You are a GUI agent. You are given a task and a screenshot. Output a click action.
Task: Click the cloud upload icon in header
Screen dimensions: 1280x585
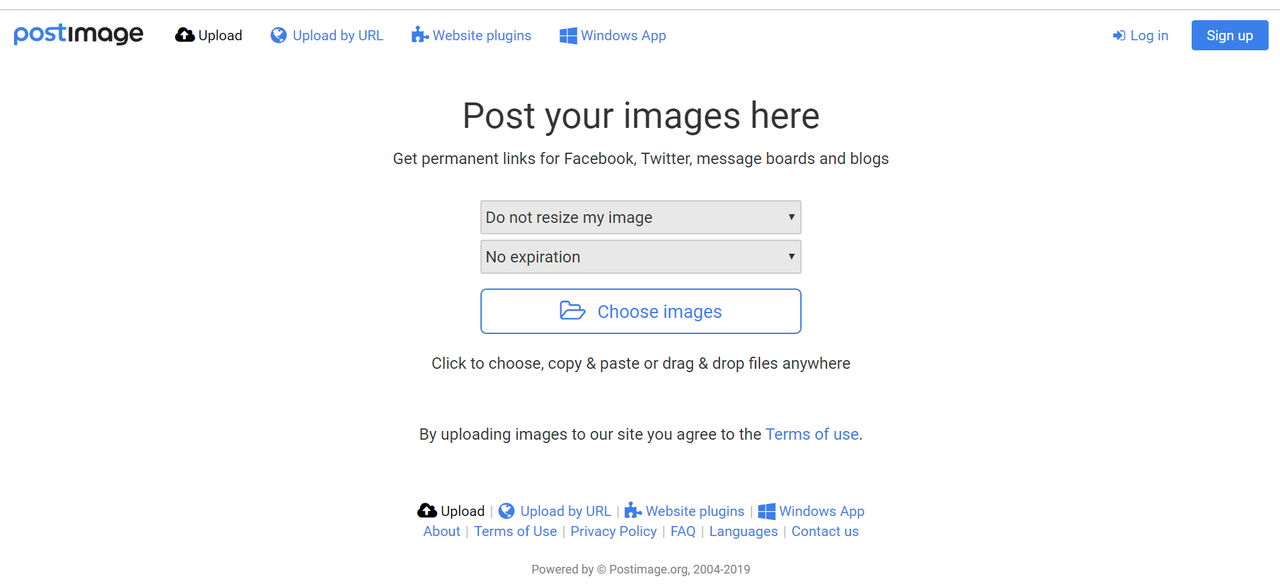pos(184,35)
